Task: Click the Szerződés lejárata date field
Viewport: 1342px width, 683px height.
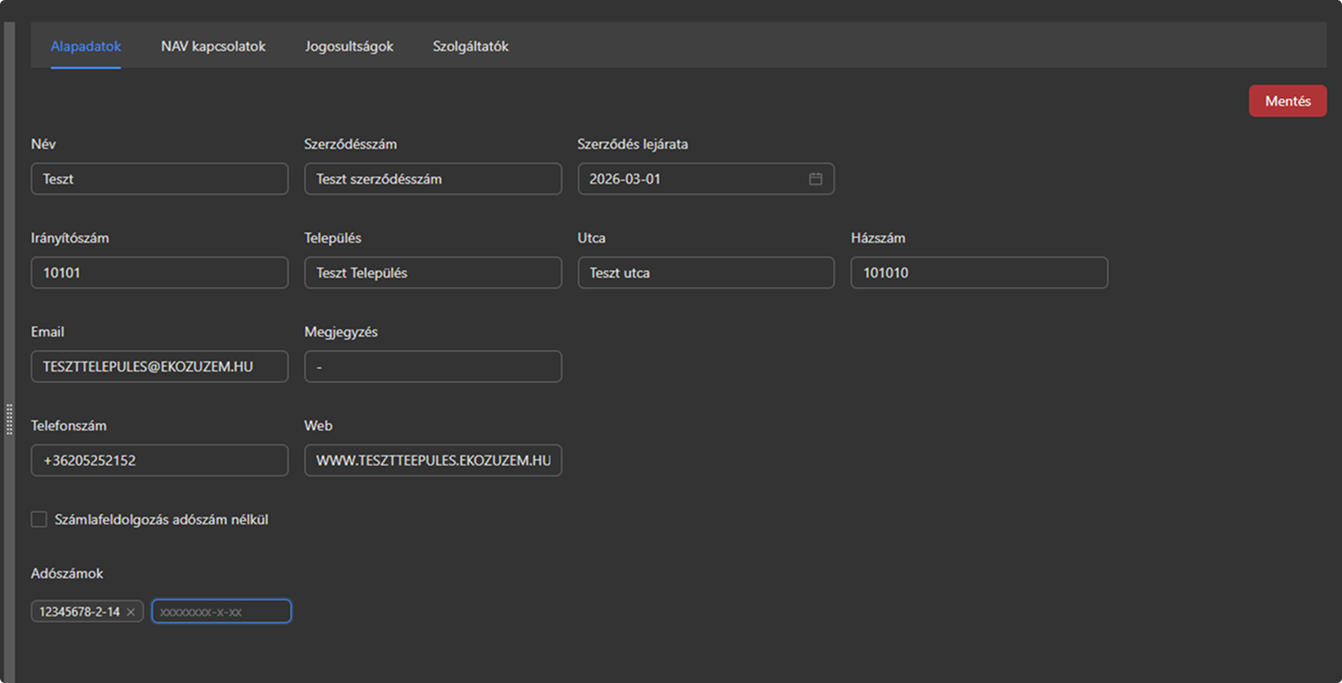Action: coord(690,179)
